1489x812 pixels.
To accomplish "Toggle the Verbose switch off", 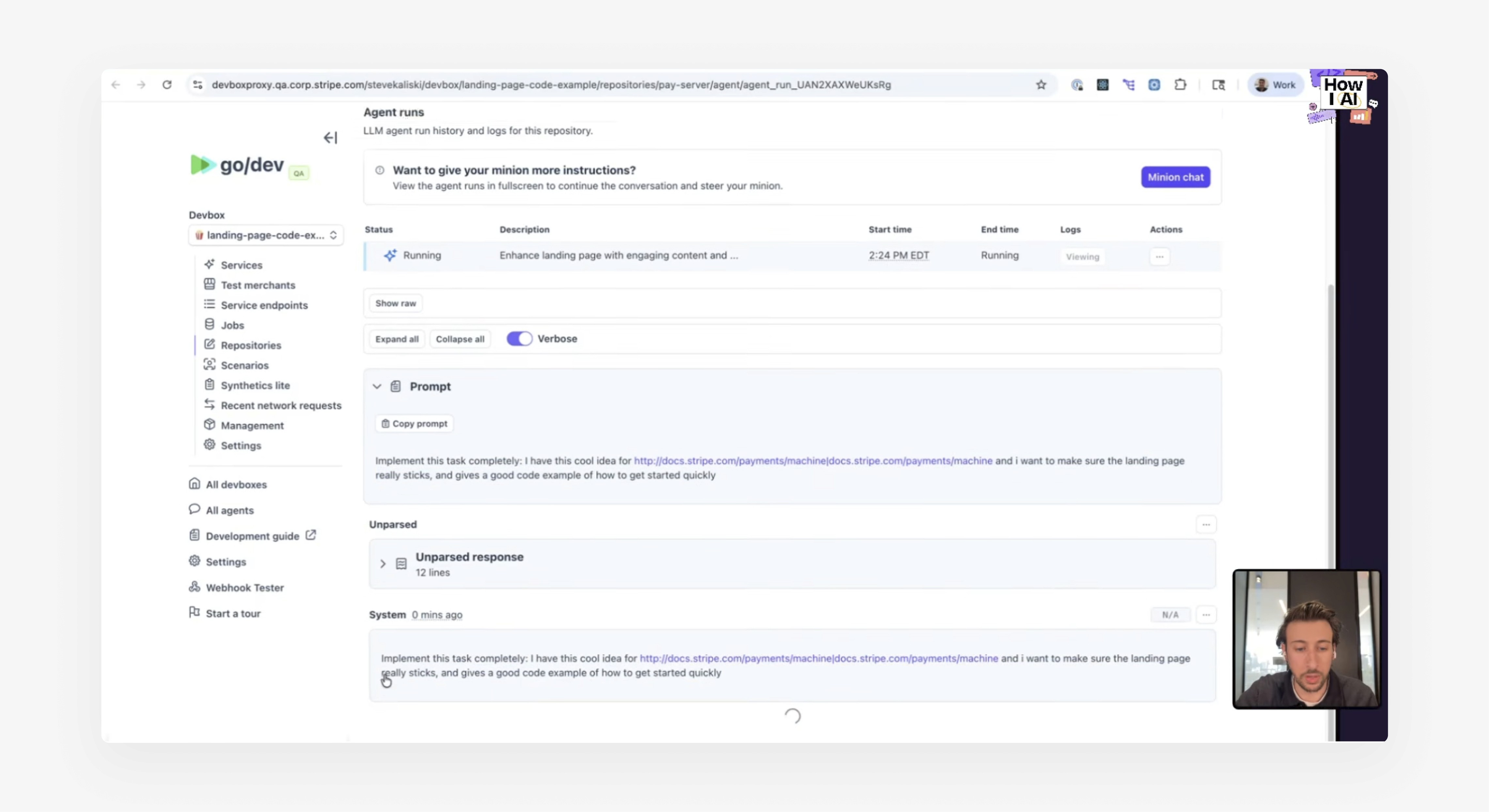I will (519, 339).
